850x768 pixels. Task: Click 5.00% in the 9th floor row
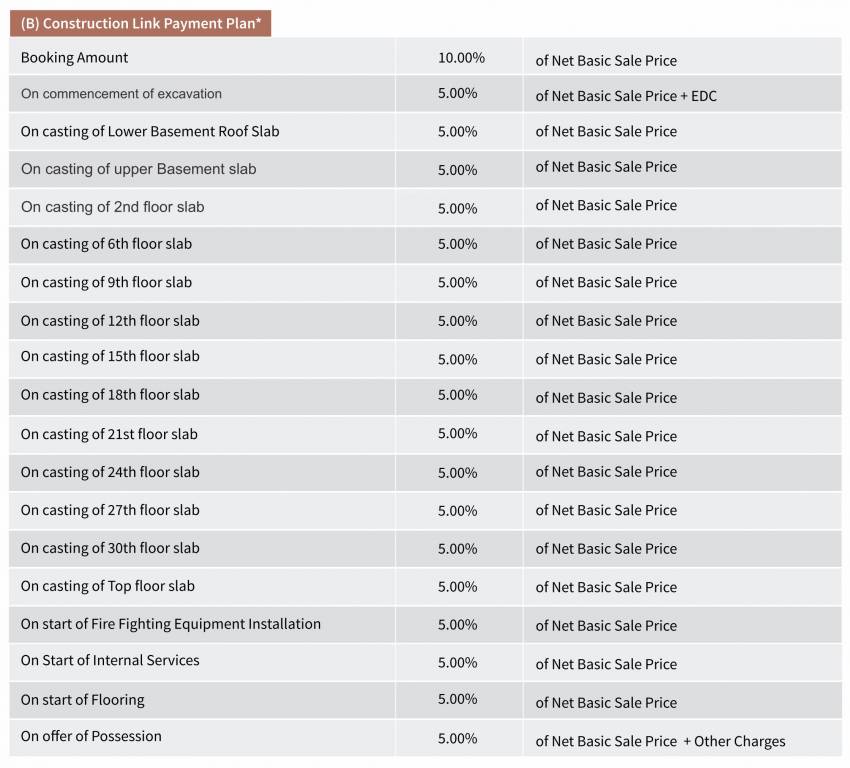pyautogui.click(x=457, y=283)
